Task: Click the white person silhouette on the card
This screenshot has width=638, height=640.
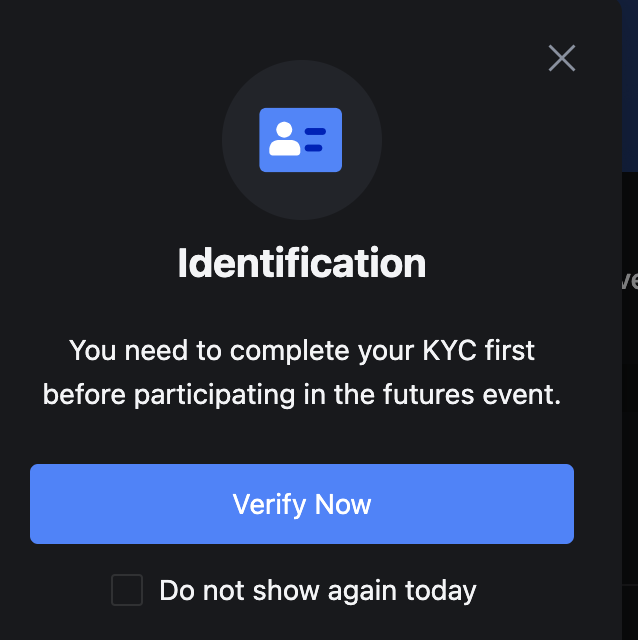Action: click(285, 139)
